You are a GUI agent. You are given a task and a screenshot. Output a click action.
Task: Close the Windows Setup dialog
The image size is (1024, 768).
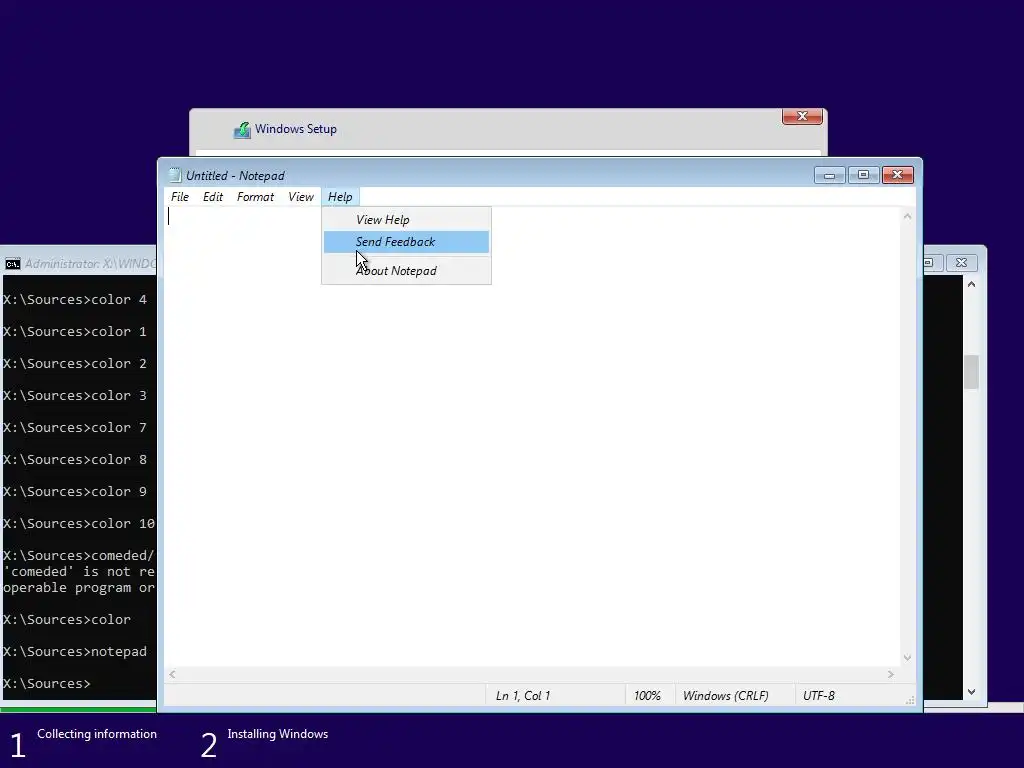point(802,116)
